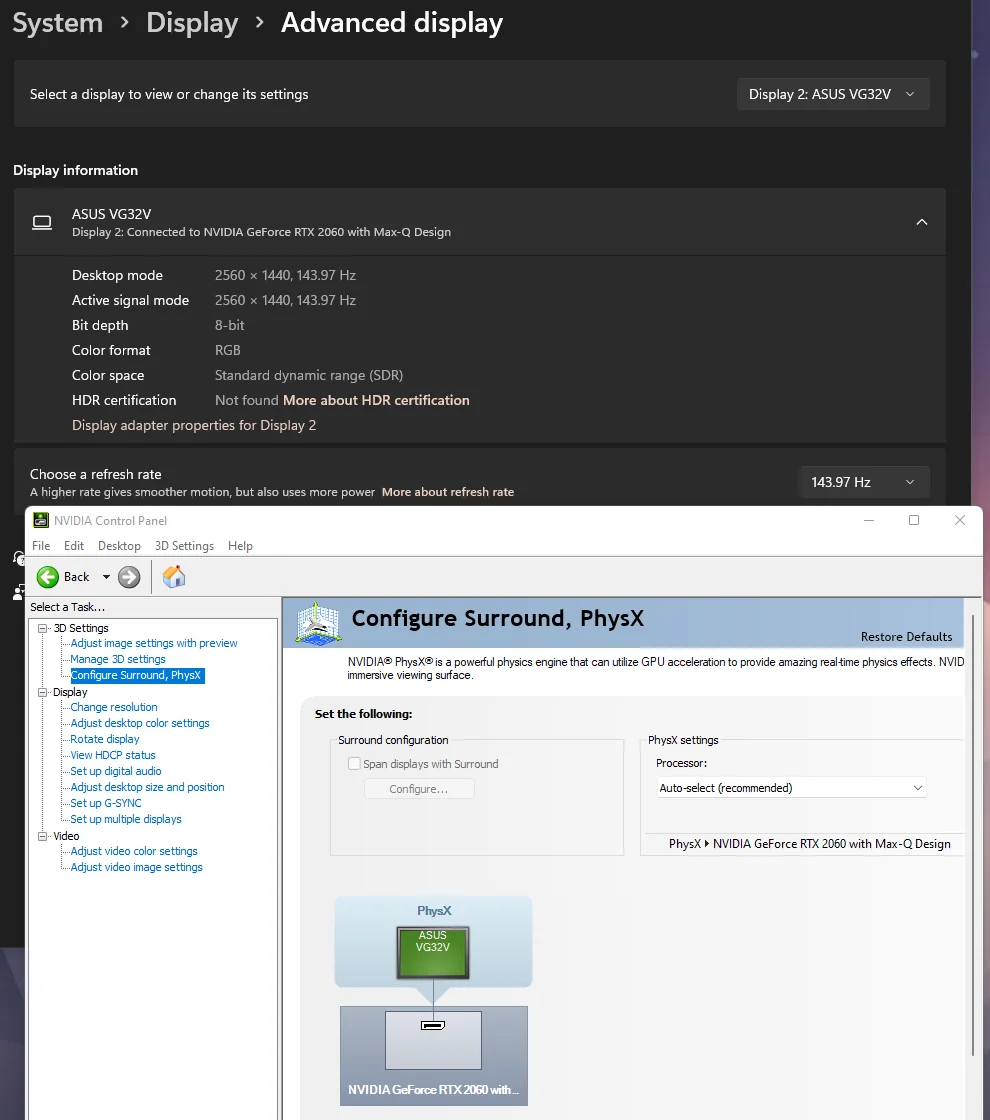The image size is (990, 1120).
Task: Collapse the Display tree node
Action: [x=43, y=692]
